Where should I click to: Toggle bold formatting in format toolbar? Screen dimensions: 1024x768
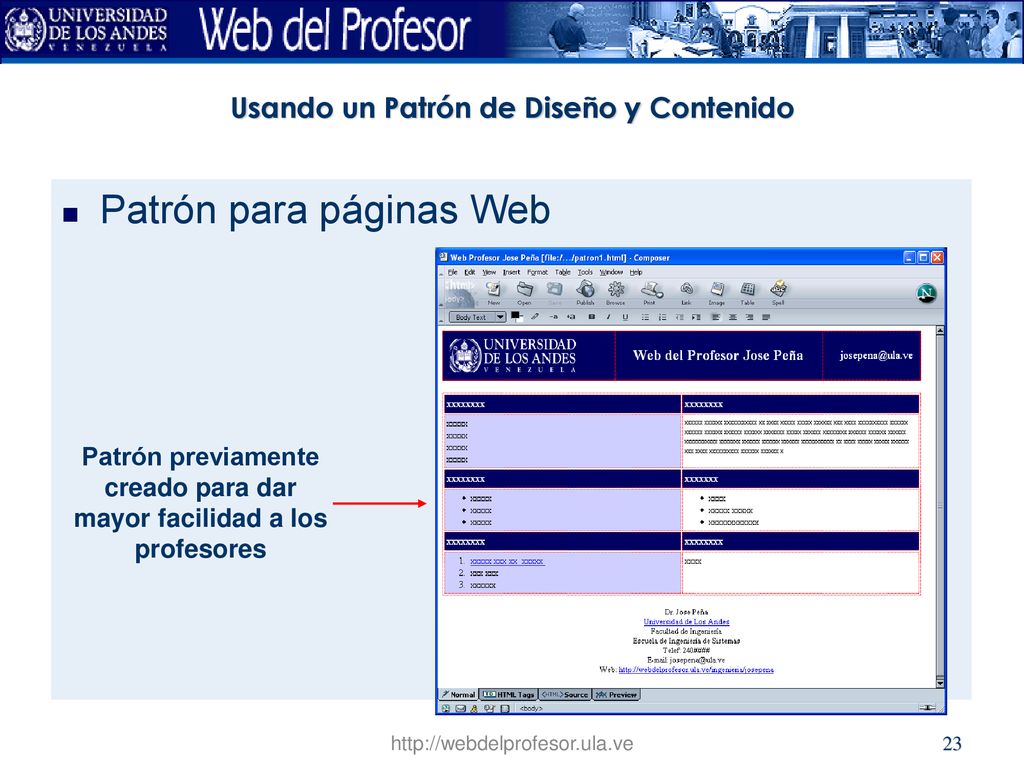coord(592,317)
